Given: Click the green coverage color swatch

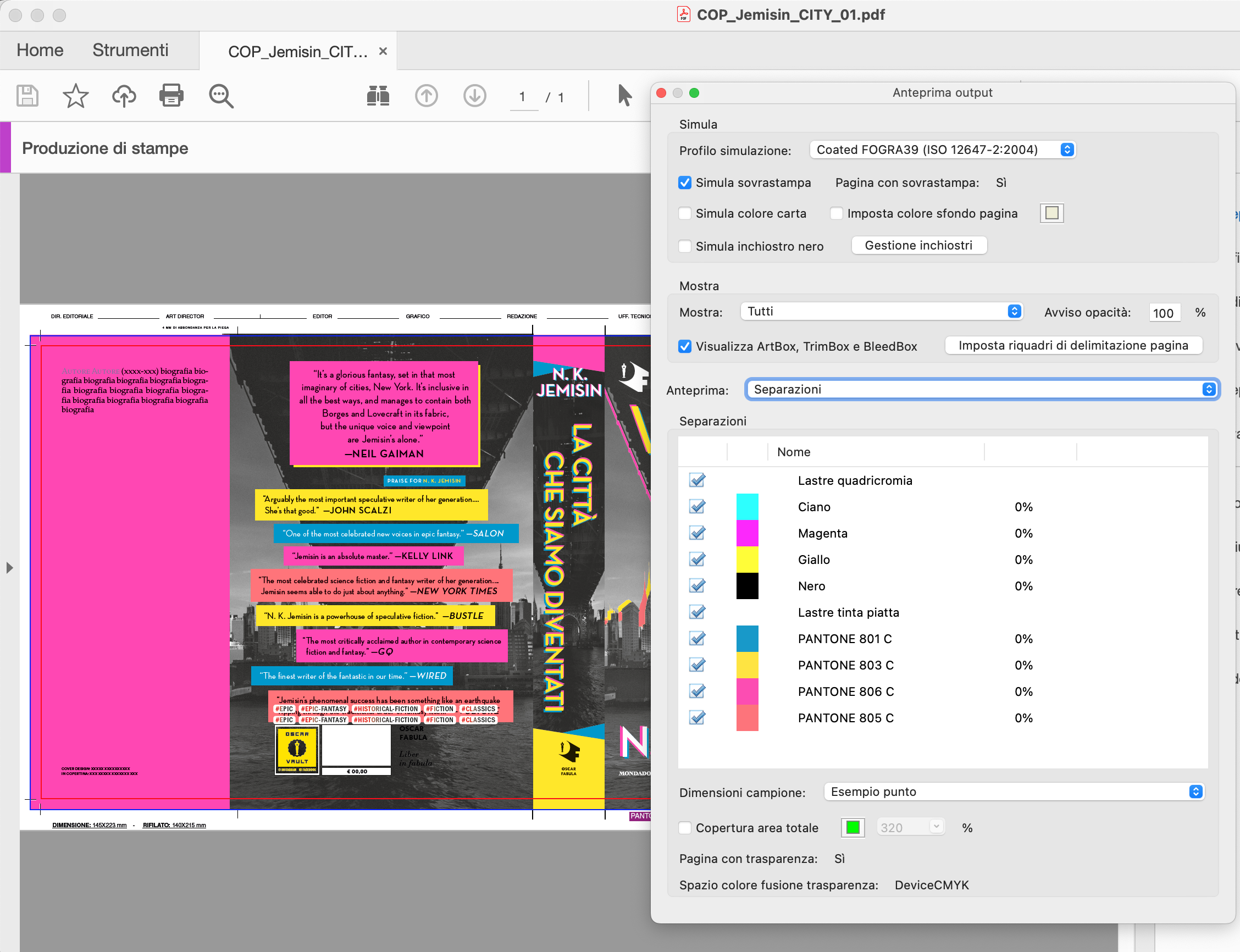Looking at the screenshot, I should (852, 828).
